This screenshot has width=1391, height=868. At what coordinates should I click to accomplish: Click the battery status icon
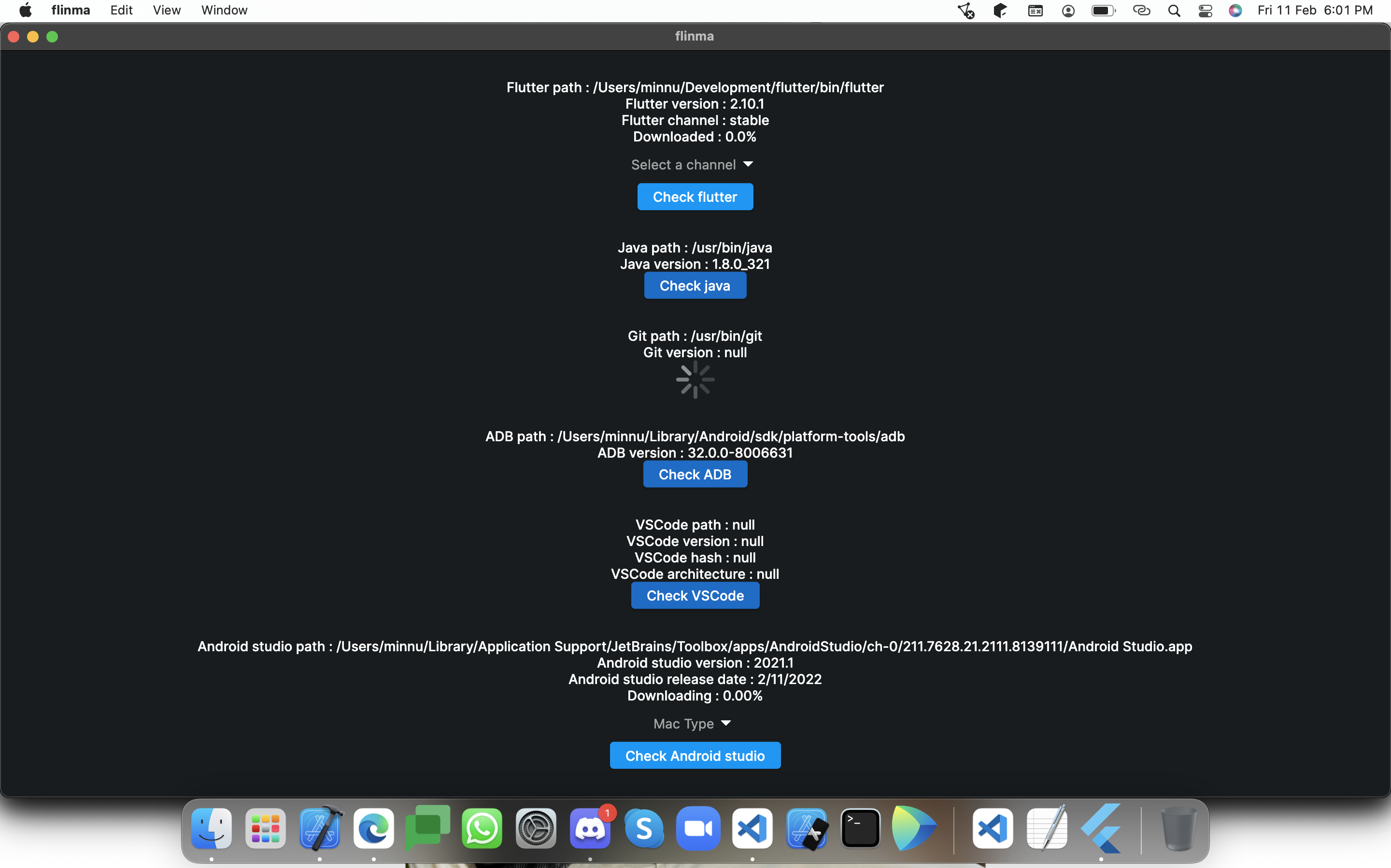pos(1103,10)
